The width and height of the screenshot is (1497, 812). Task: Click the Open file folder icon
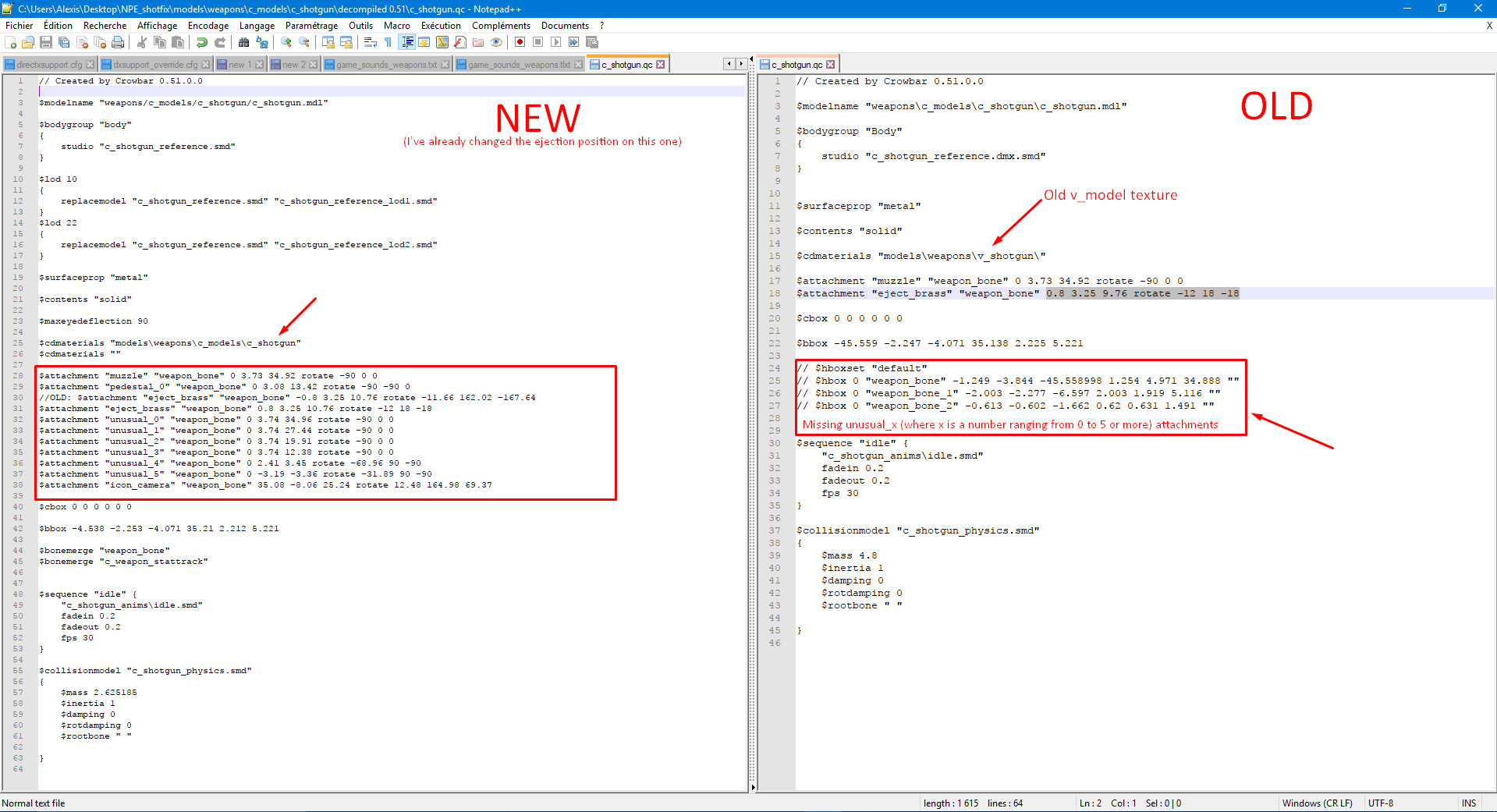(x=28, y=42)
